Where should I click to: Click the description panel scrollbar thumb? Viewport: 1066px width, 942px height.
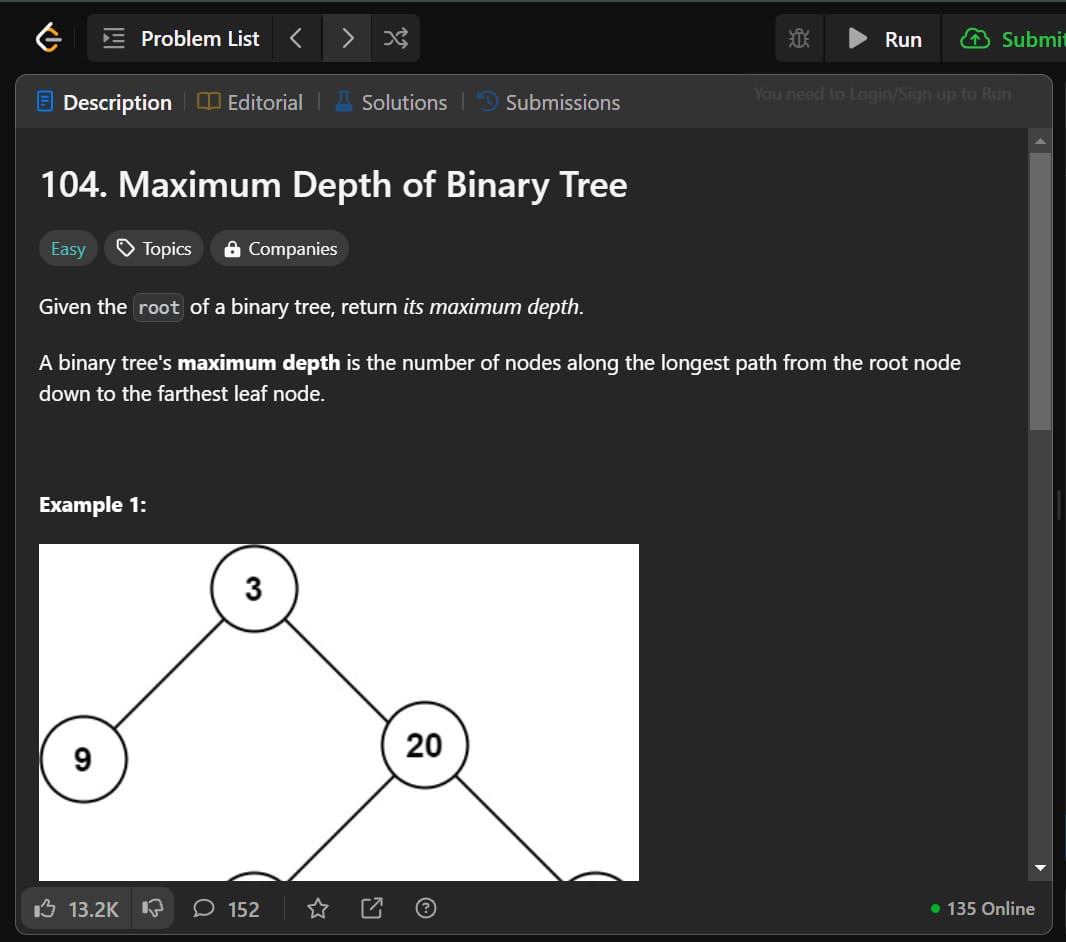pyautogui.click(x=1040, y=292)
